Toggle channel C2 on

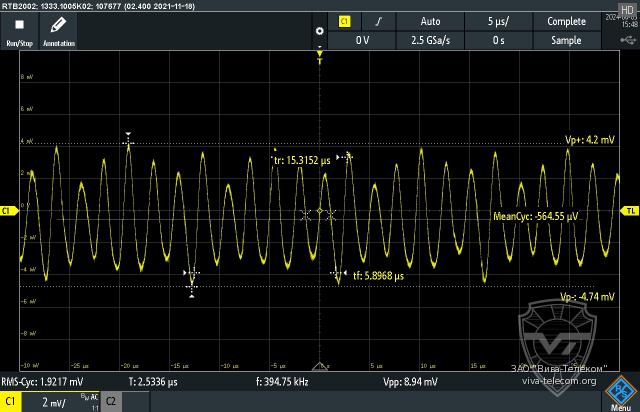[x=112, y=401]
